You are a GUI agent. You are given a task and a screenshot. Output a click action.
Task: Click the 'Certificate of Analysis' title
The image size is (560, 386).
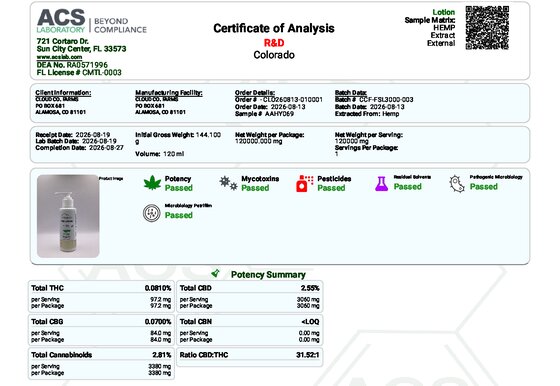coord(274,28)
